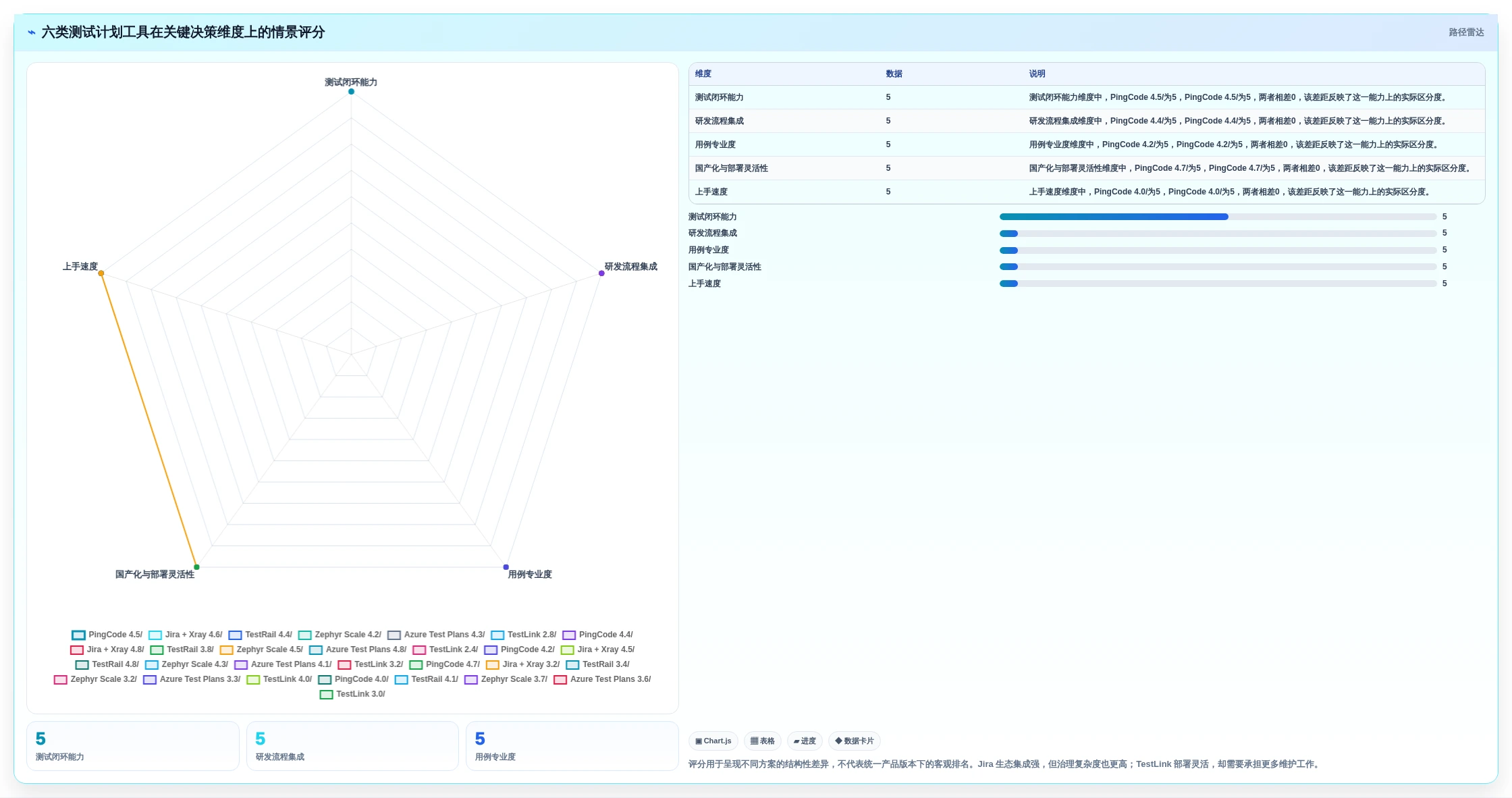This screenshot has height=798, width=1512.
Task: Click the 用例专业度 radar data point
Action: click(506, 567)
